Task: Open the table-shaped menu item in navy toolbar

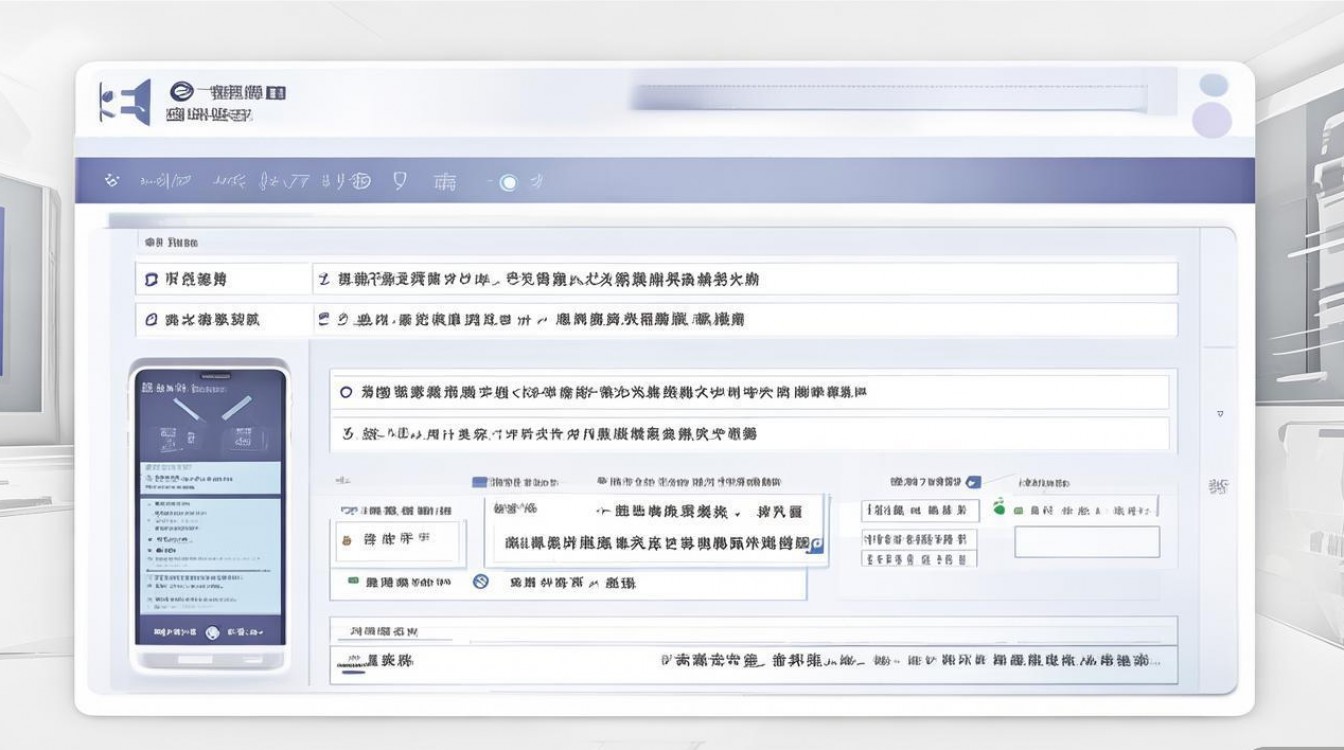Action: point(444,182)
